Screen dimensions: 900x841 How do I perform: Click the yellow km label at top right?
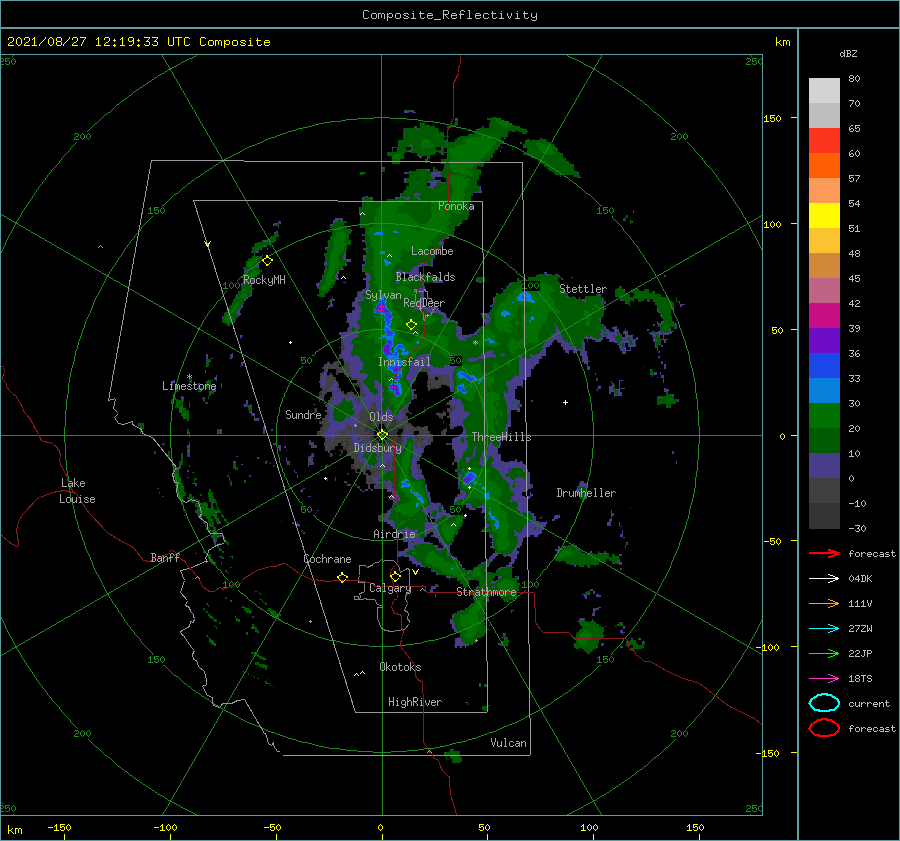(x=782, y=42)
